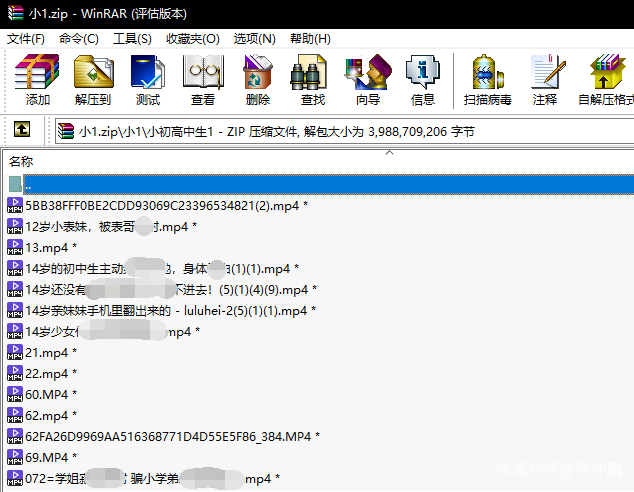Image resolution: width=634 pixels, height=492 pixels.
Task: Open the 命令(C) menu
Action: pos(78,39)
